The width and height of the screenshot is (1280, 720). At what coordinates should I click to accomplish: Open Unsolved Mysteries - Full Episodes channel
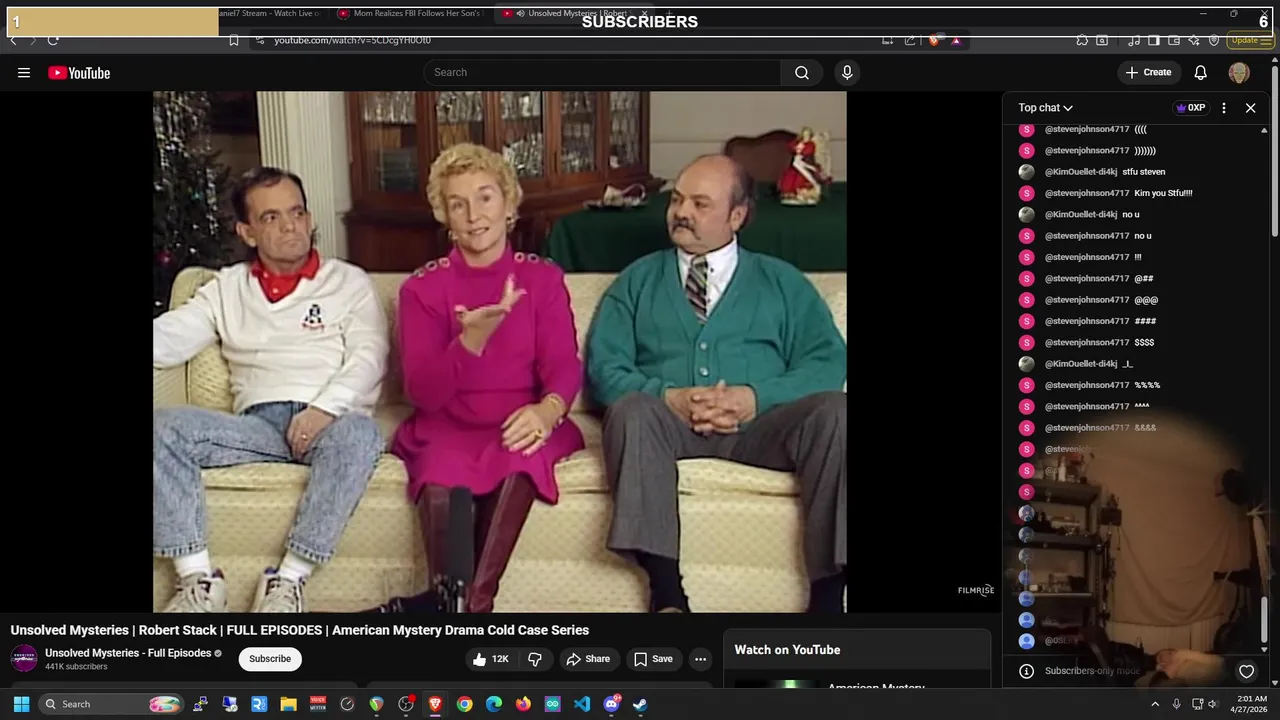[128, 653]
